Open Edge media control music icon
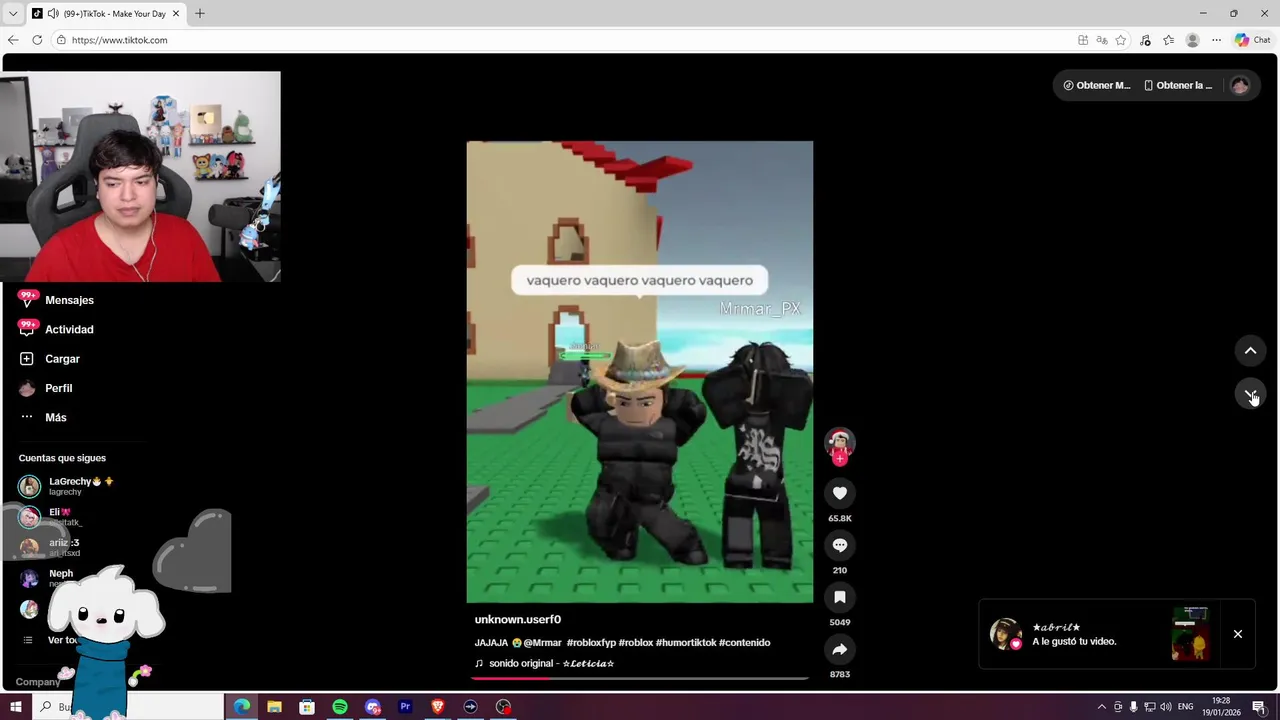Viewport: 1280px width, 720px height. [x=1145, y=40]
